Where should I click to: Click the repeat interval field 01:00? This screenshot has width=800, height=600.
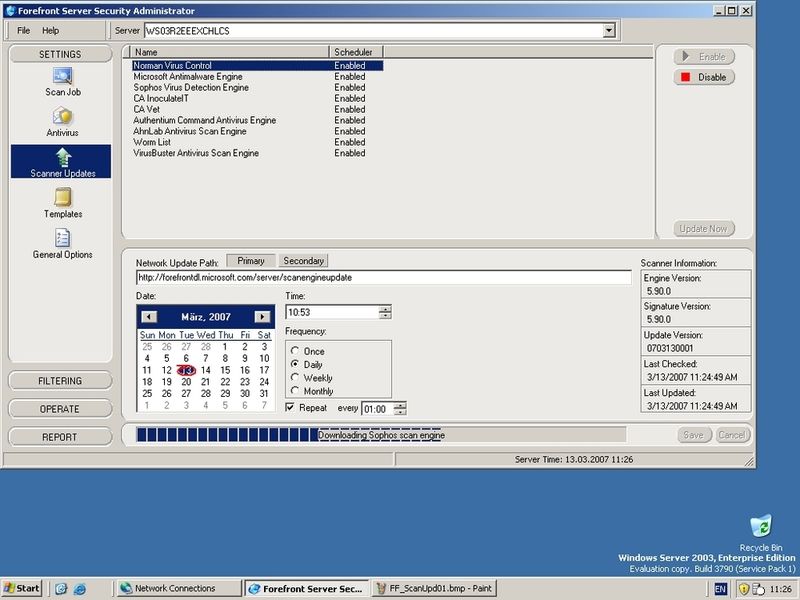(x=378, y=409)
